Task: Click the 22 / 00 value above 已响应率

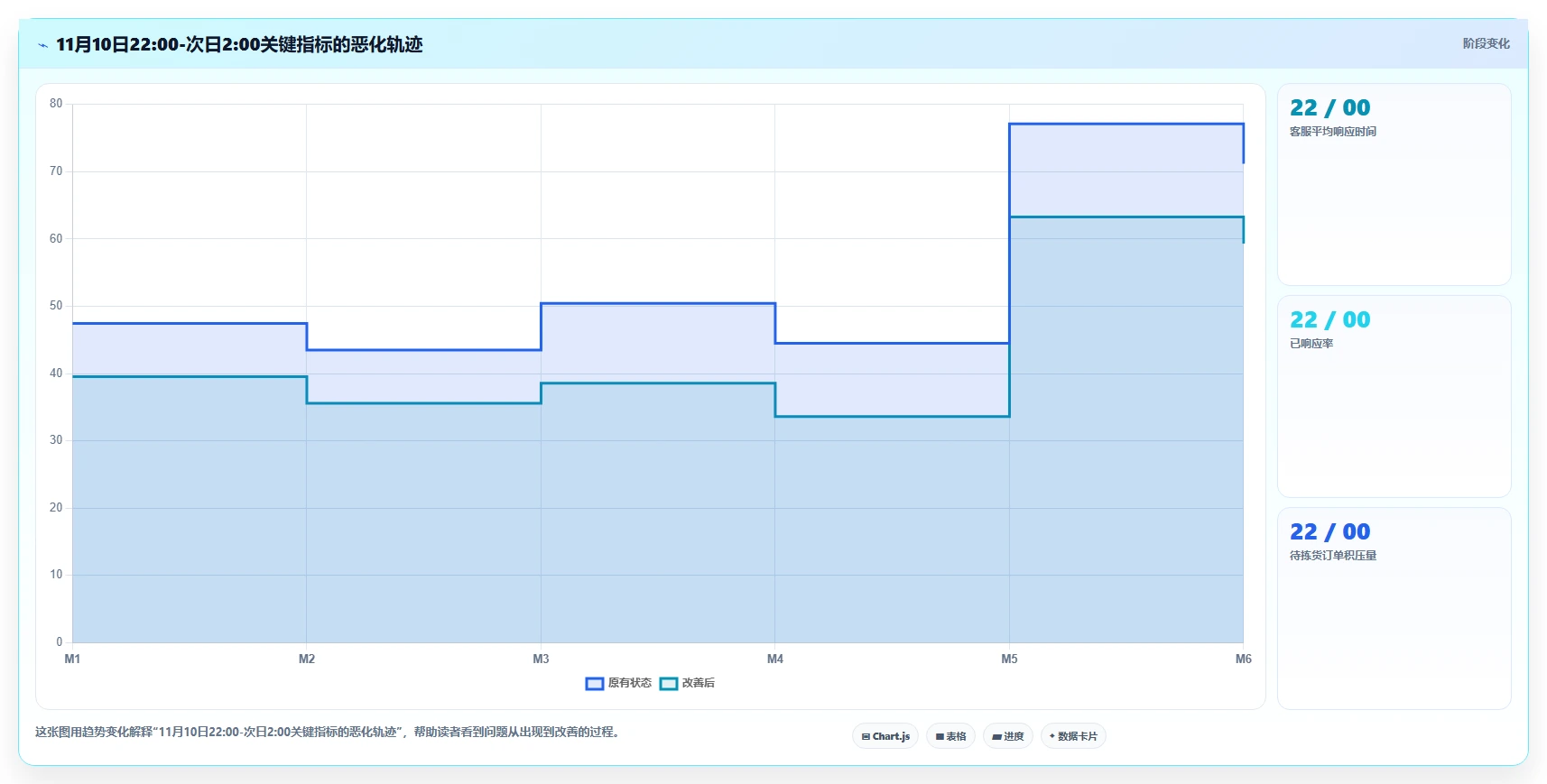Action: (x=1330, y=320)
